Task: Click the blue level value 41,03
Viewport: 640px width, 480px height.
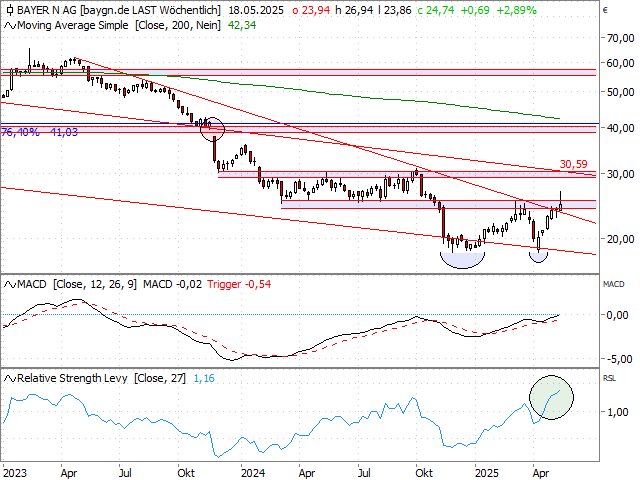Action: click(64, 132)
